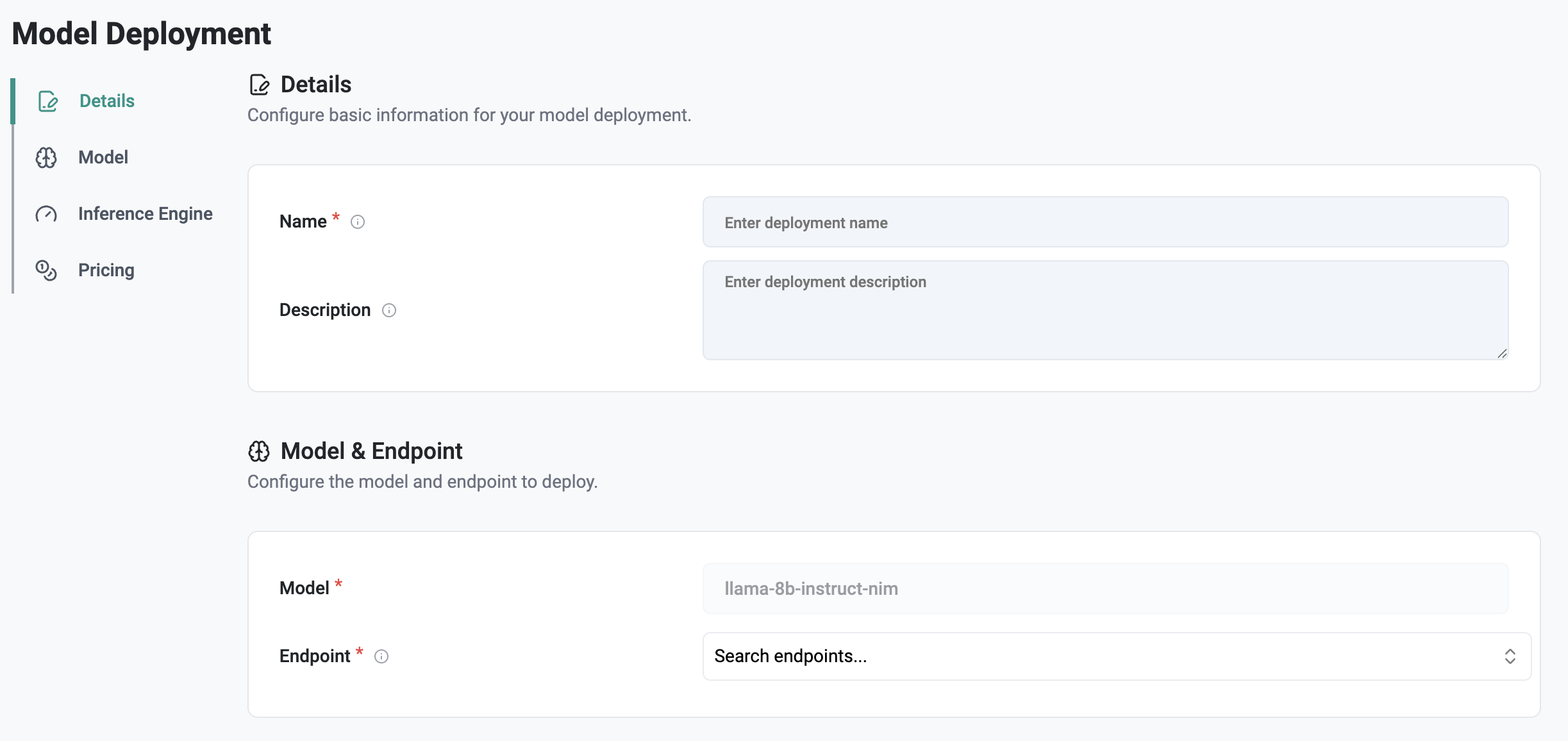1568x741 pixels.
Task: Open the Inference Engine sidebar section
Action: [x=146, y=214]
